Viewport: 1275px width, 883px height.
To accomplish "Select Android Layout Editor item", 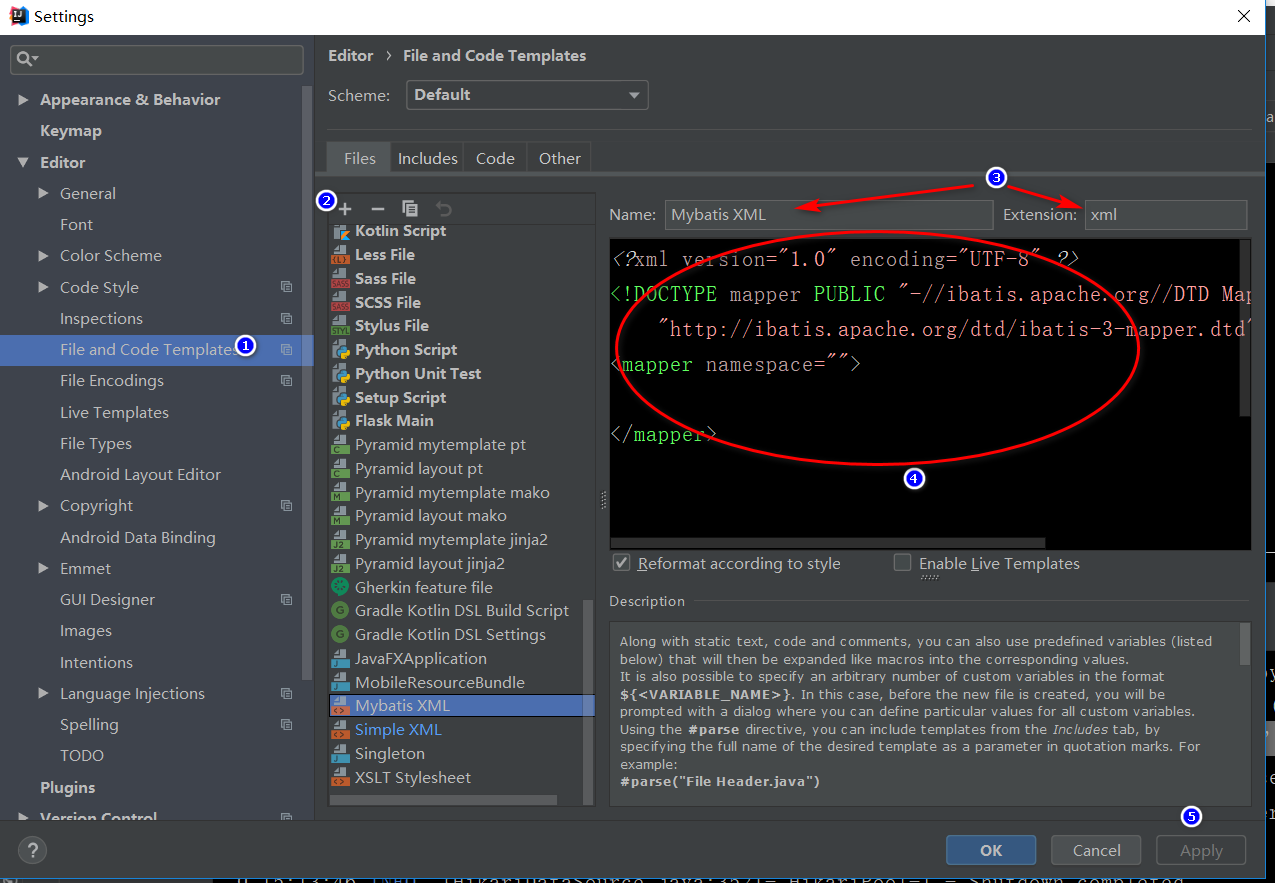I will click(140, 475).
